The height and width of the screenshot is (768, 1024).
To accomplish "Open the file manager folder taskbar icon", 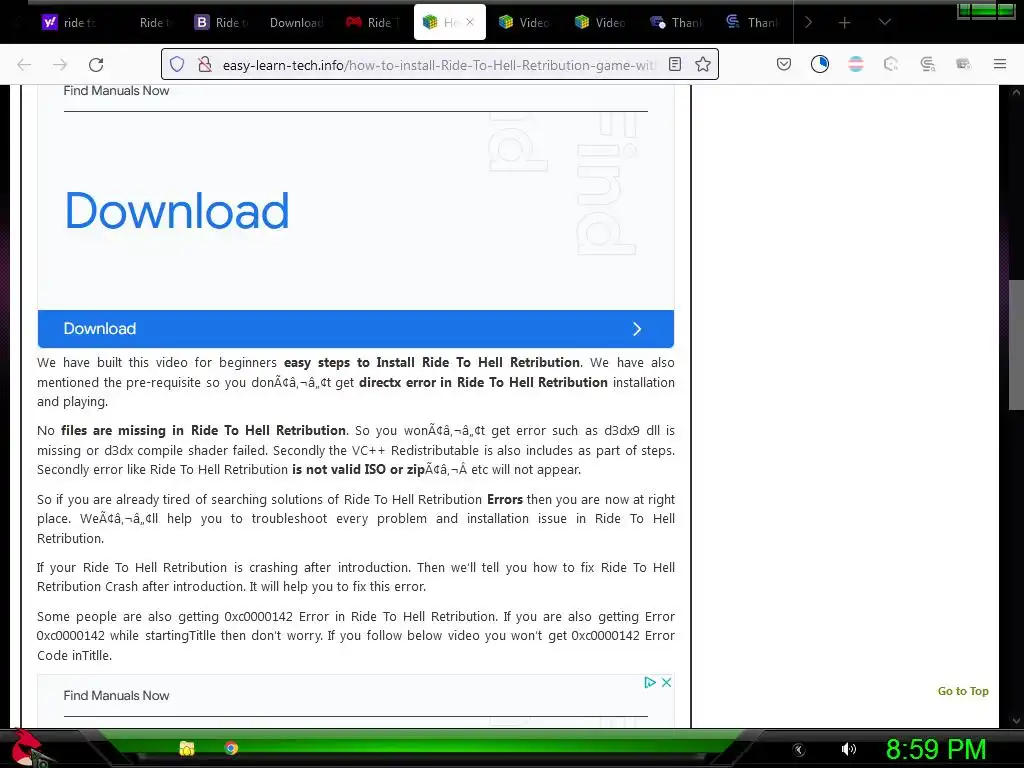I will (187, 748).
